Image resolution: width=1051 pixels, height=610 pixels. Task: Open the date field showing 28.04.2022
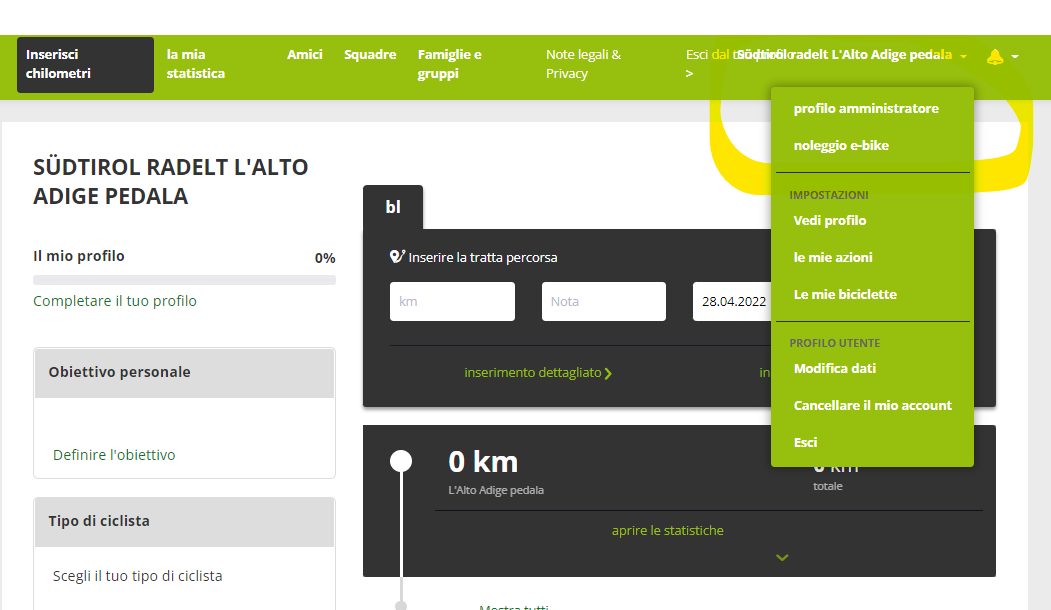coord(732,302)
